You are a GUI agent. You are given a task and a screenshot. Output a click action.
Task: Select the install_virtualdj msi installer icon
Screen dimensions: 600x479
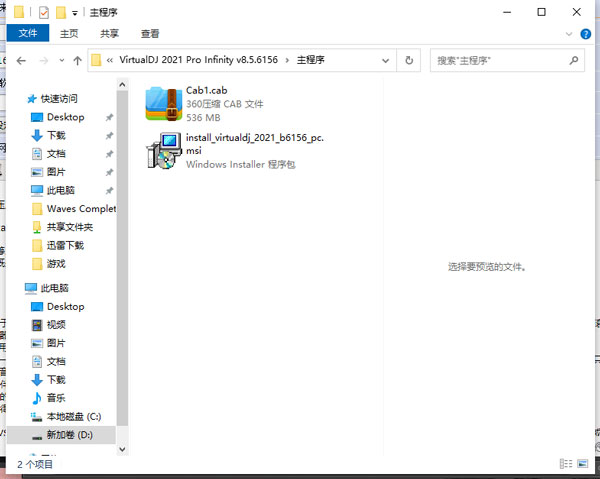(x=164, y=150)
